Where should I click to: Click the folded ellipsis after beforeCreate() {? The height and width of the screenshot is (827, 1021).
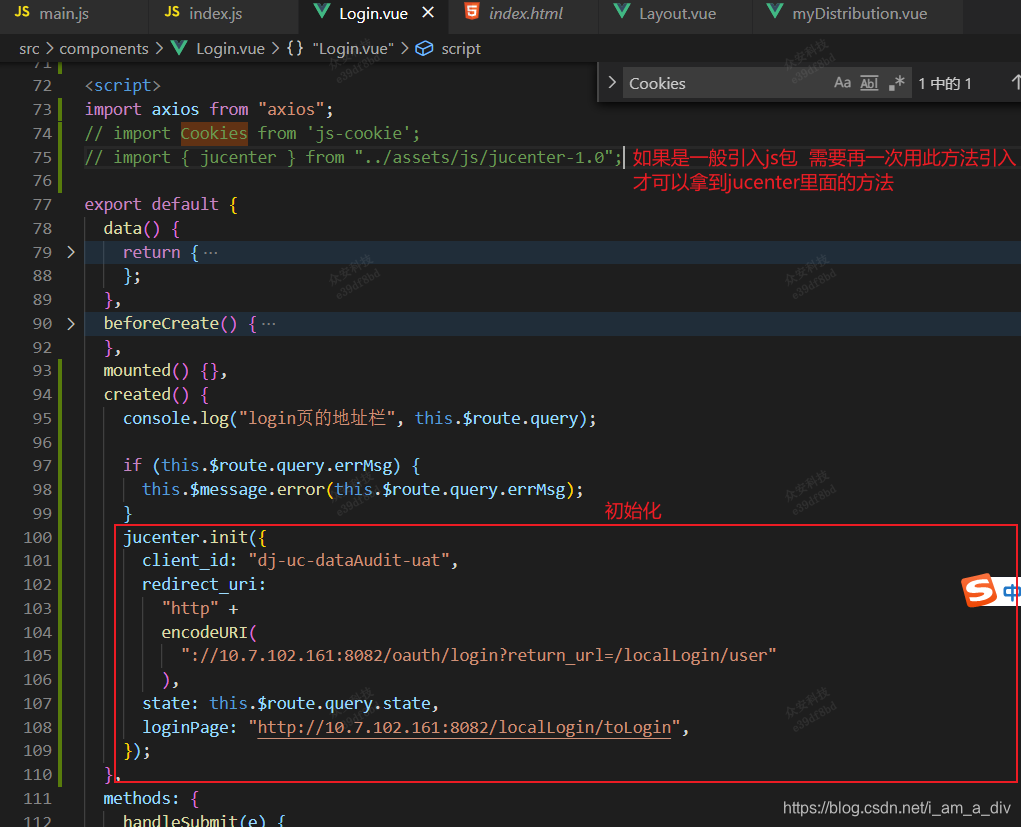pos(268,324)
